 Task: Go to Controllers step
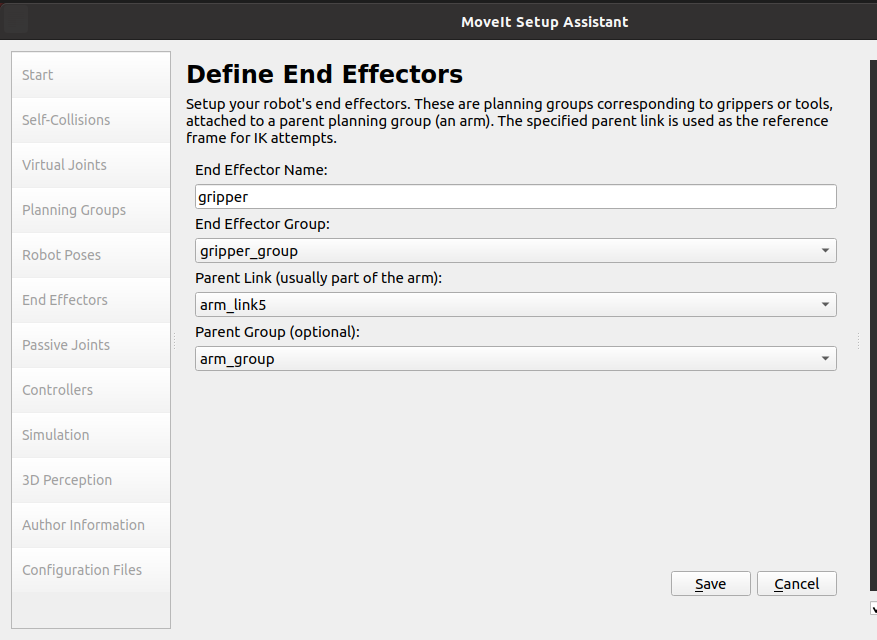click(x=91, y=390)
